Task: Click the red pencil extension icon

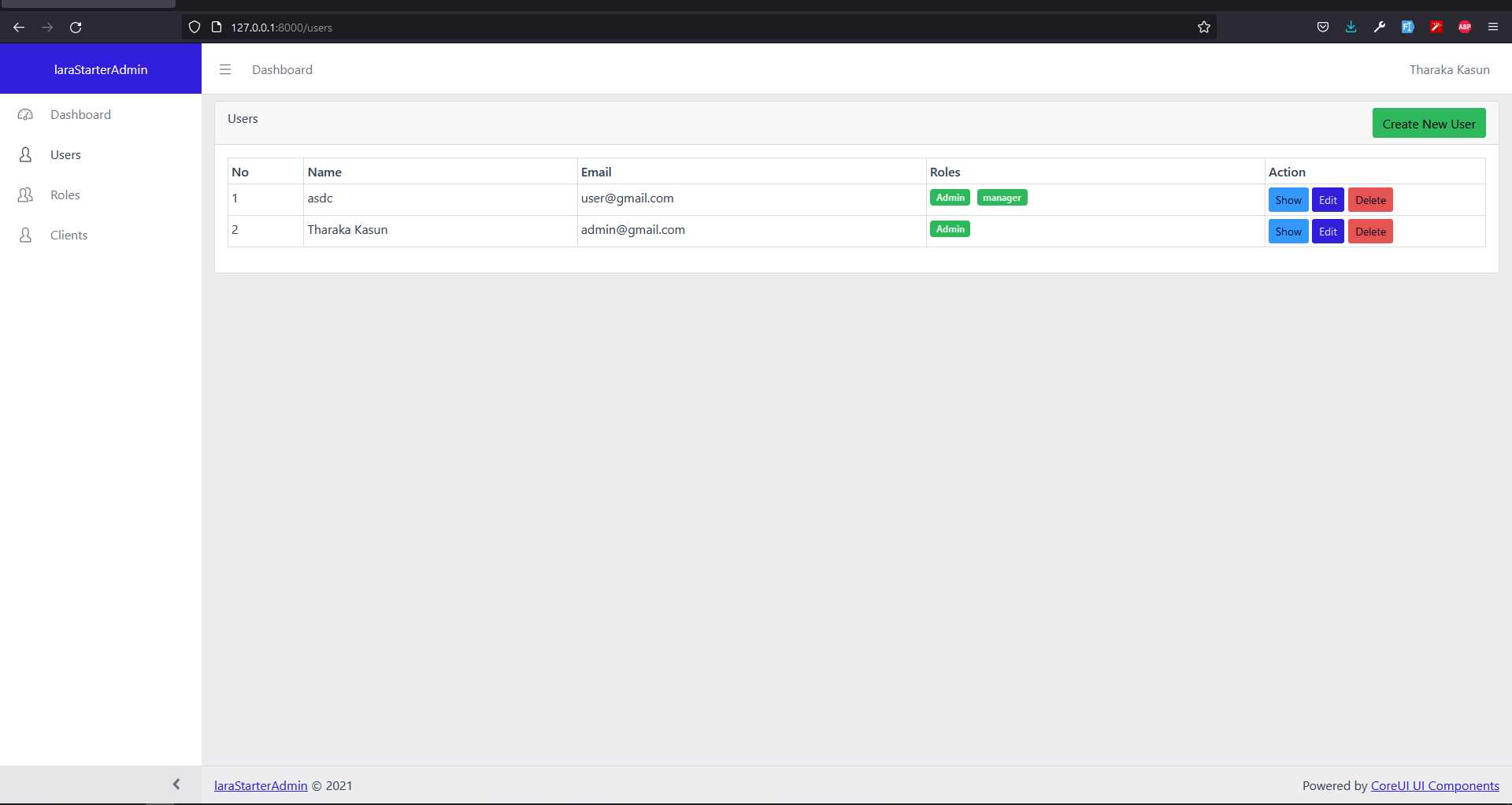Action: (x=1436, y=27)
